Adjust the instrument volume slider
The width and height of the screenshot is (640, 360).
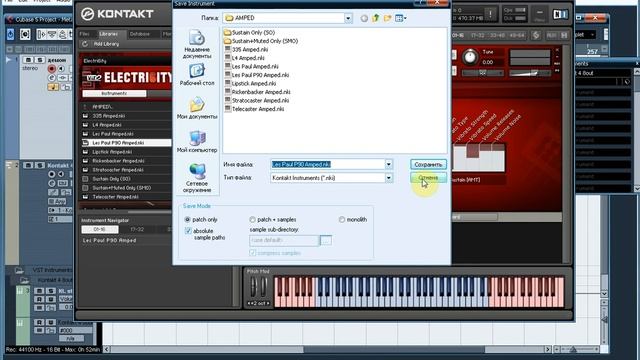(x=529, y=73)
